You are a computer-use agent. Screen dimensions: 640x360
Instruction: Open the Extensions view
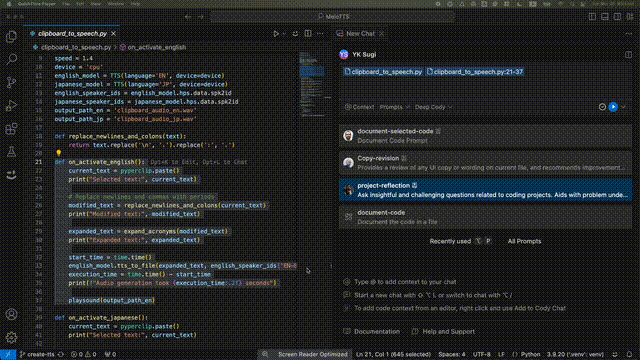pyautogui.click(x=11, y=129)
